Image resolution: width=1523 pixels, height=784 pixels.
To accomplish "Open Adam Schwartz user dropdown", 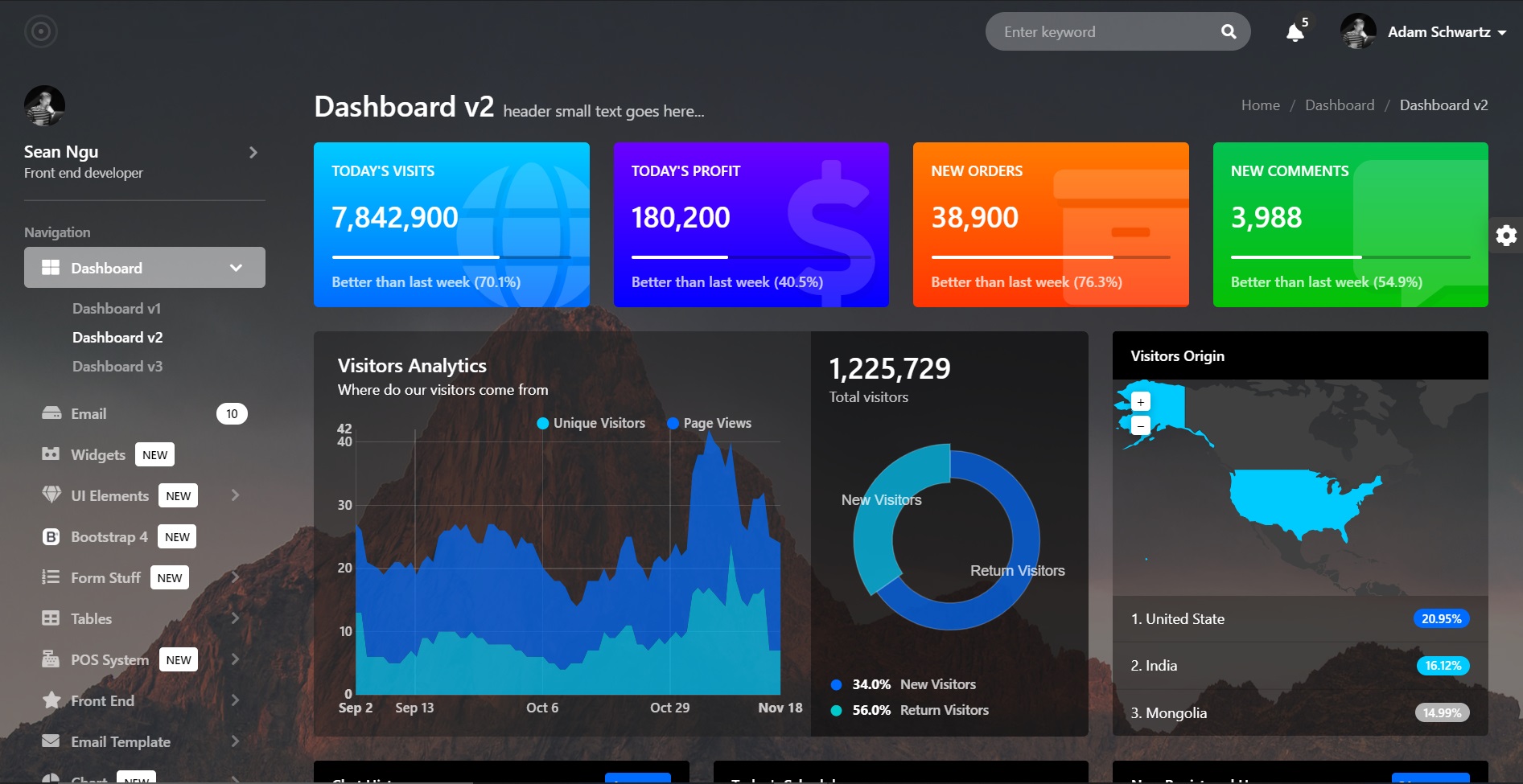I will coord(1424,32).
